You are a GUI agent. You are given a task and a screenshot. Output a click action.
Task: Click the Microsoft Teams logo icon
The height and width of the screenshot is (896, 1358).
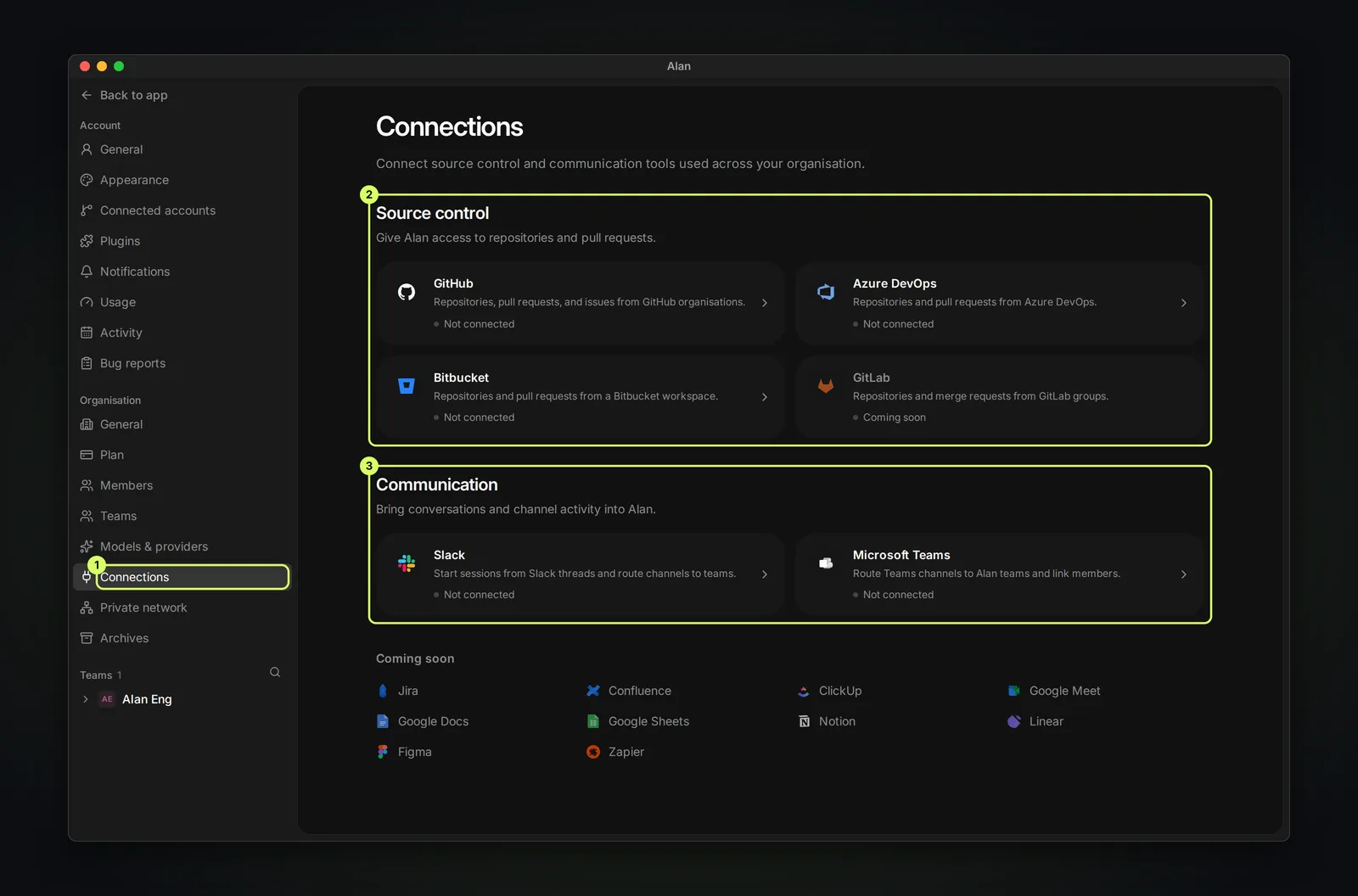tap(826, 563)
